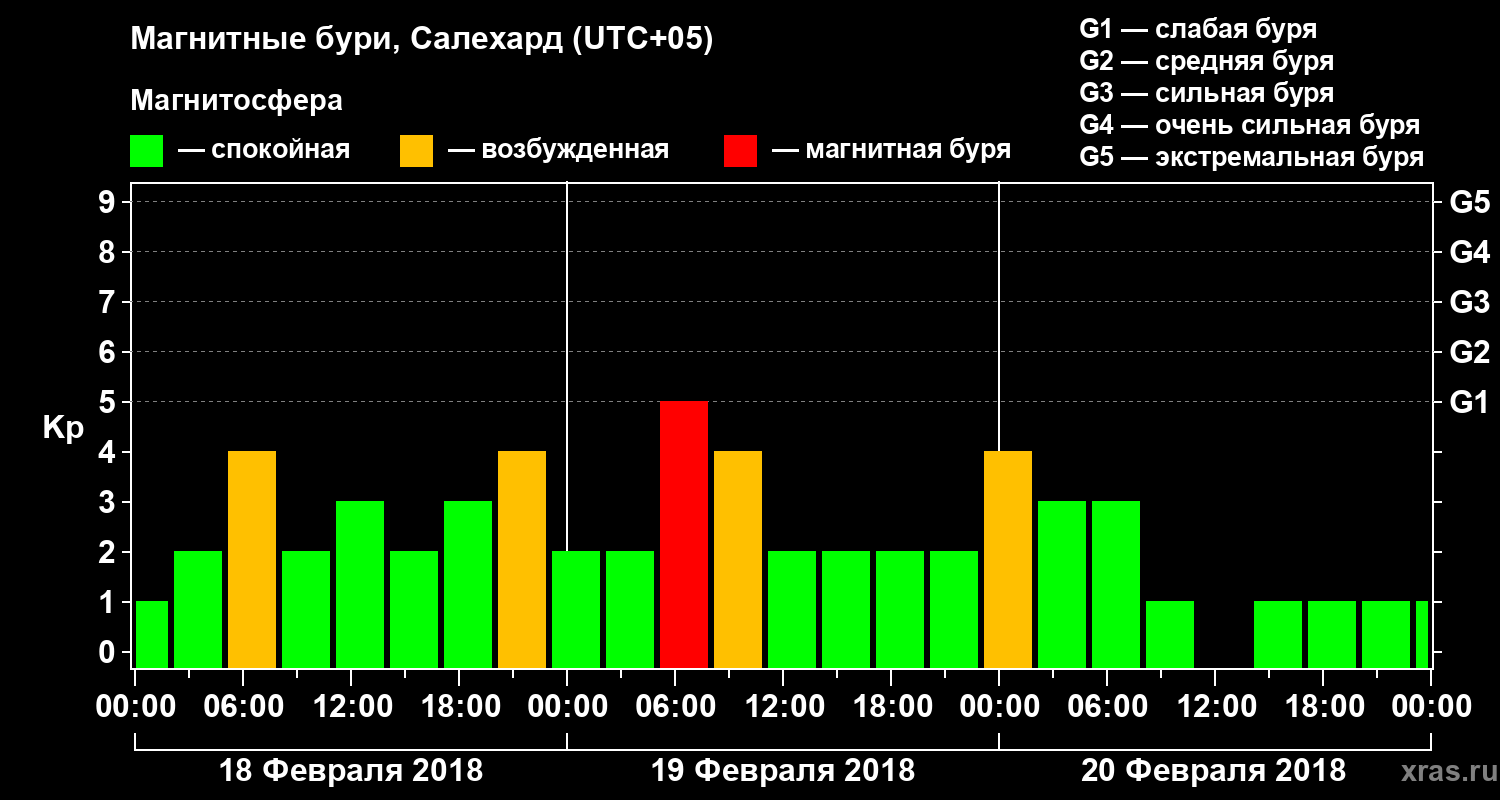1500x800 pixels.
Task: Select the green Kp 3 bar above 18:00 on 18 February
Action: [x=468, y=585]
